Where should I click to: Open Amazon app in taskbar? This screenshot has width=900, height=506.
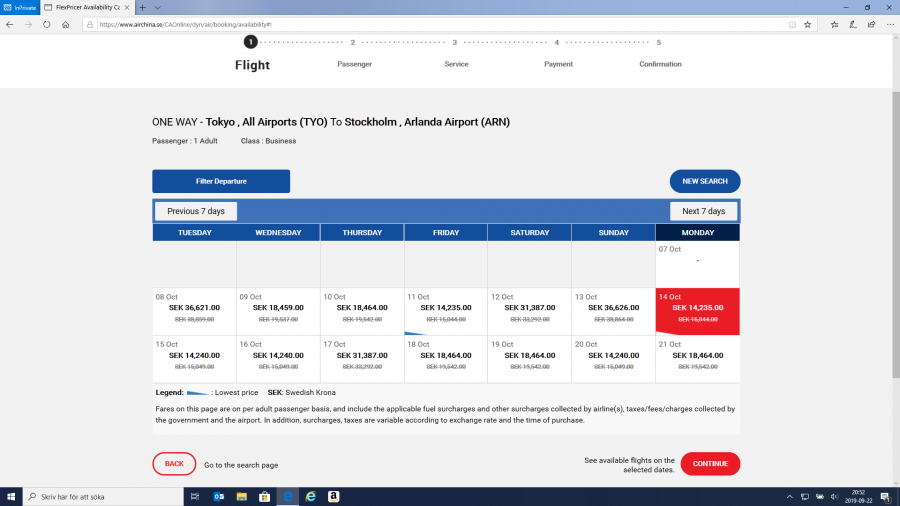(x=333, y=496)
